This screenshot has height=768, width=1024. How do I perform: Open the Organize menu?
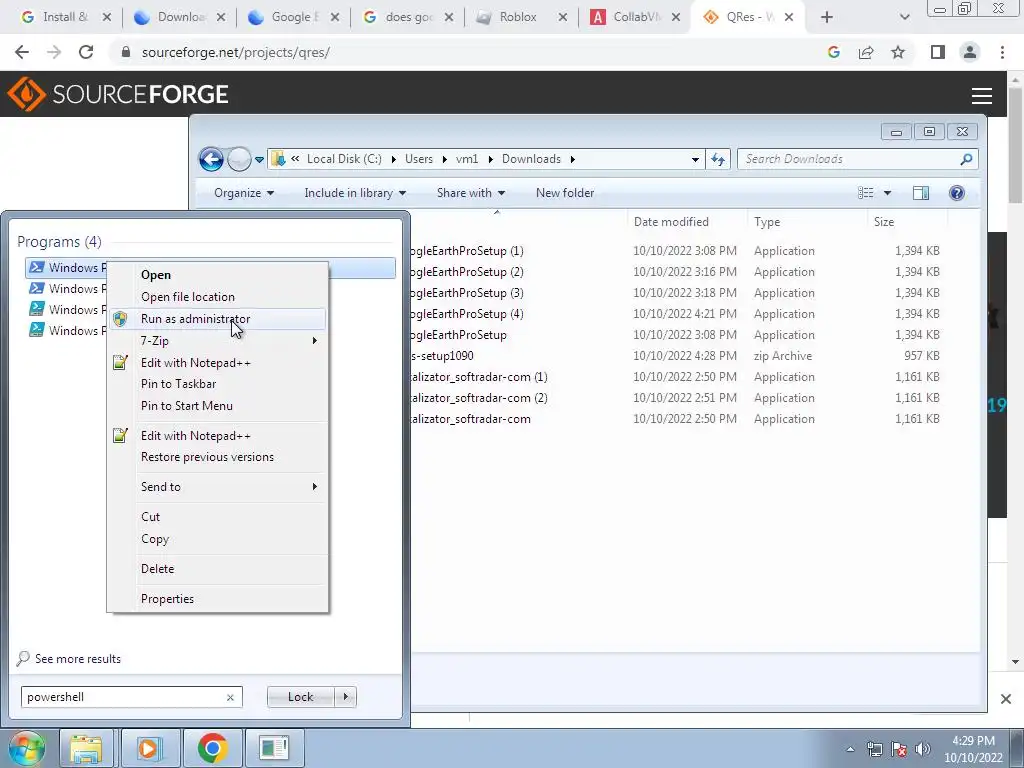pyautogui.click(x=244, y=193)
